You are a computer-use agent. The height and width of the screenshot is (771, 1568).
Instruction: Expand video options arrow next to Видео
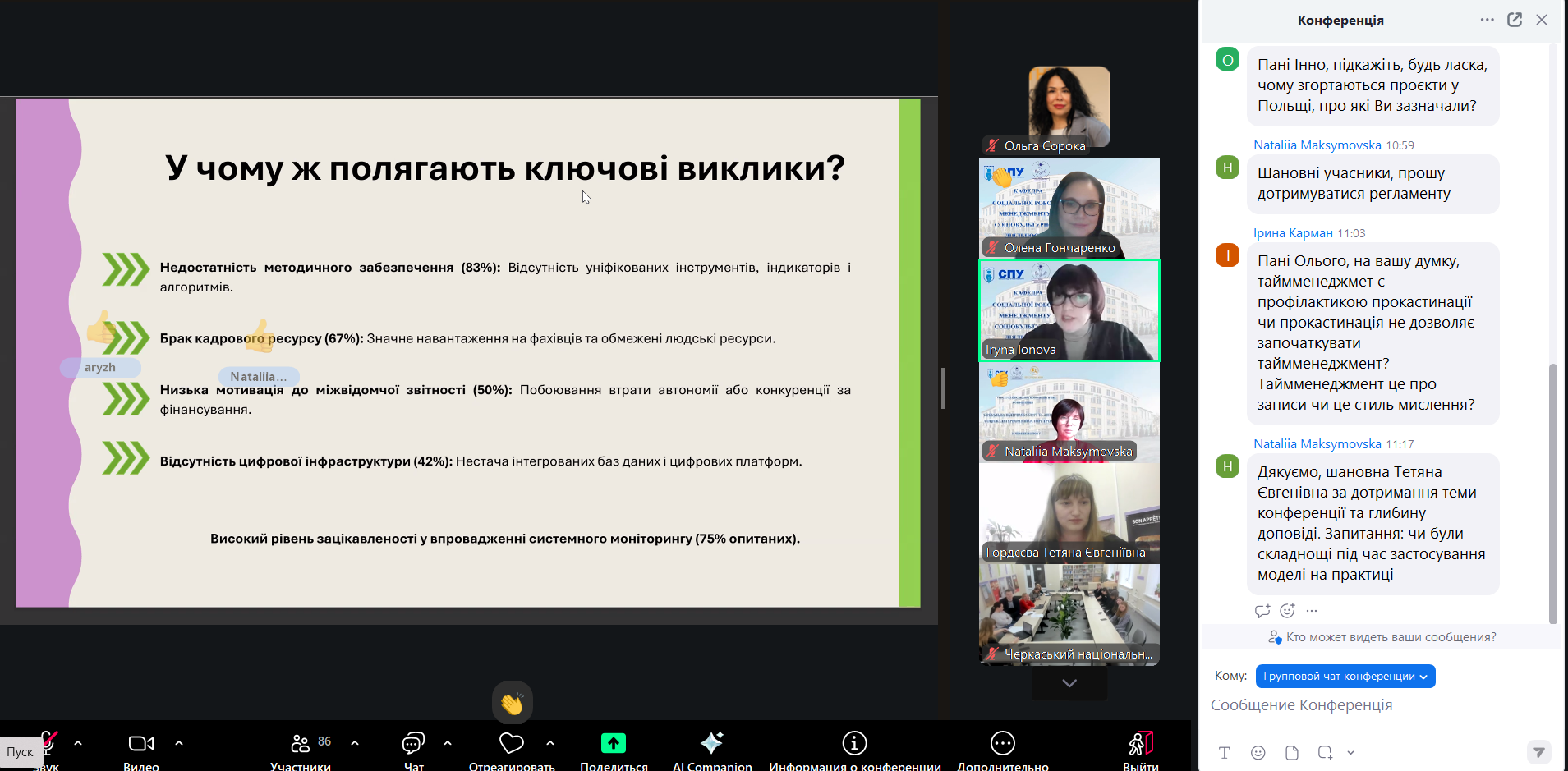(179, 743)
